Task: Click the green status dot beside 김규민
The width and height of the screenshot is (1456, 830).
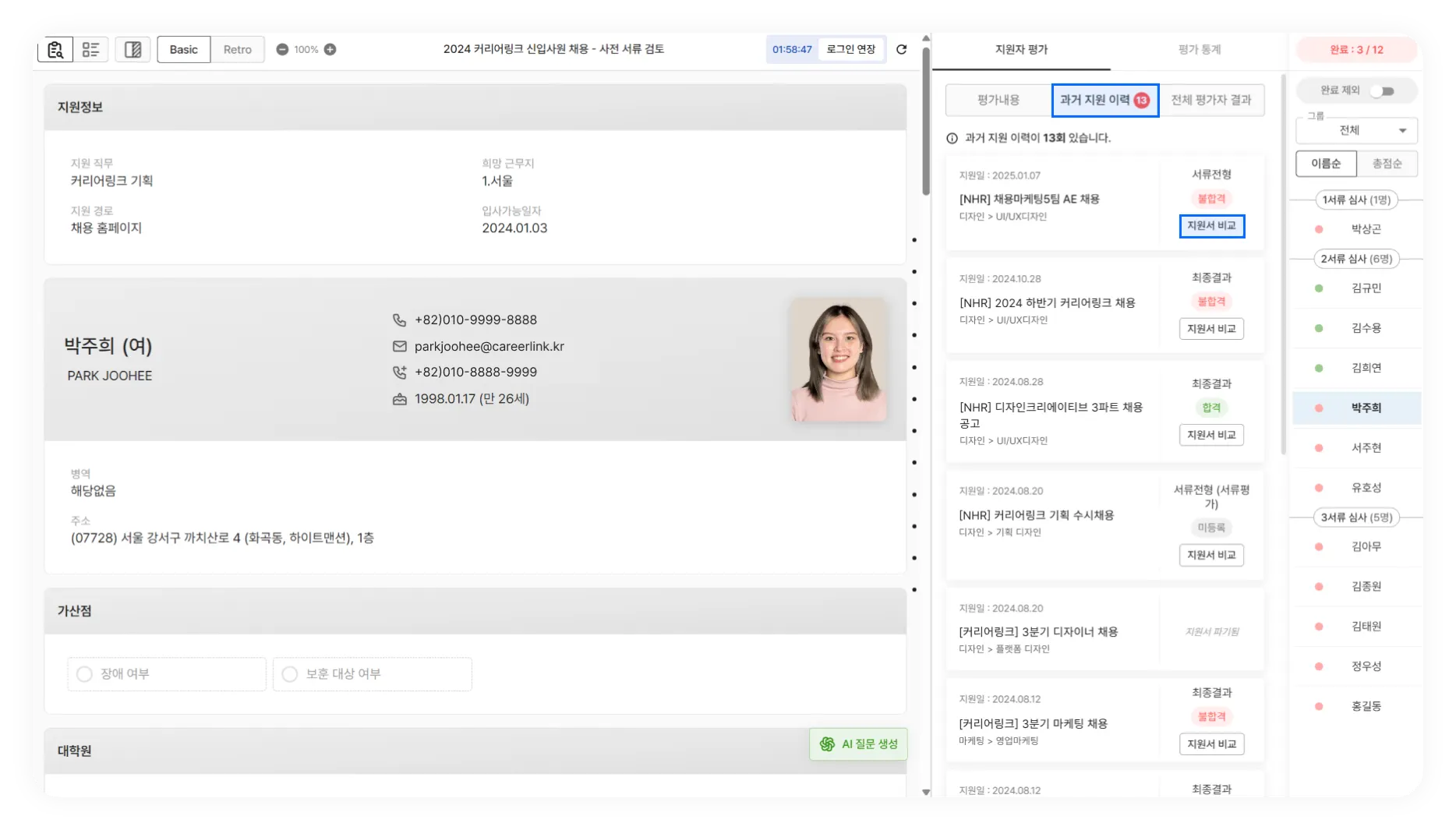Action: pos(1319,288)
